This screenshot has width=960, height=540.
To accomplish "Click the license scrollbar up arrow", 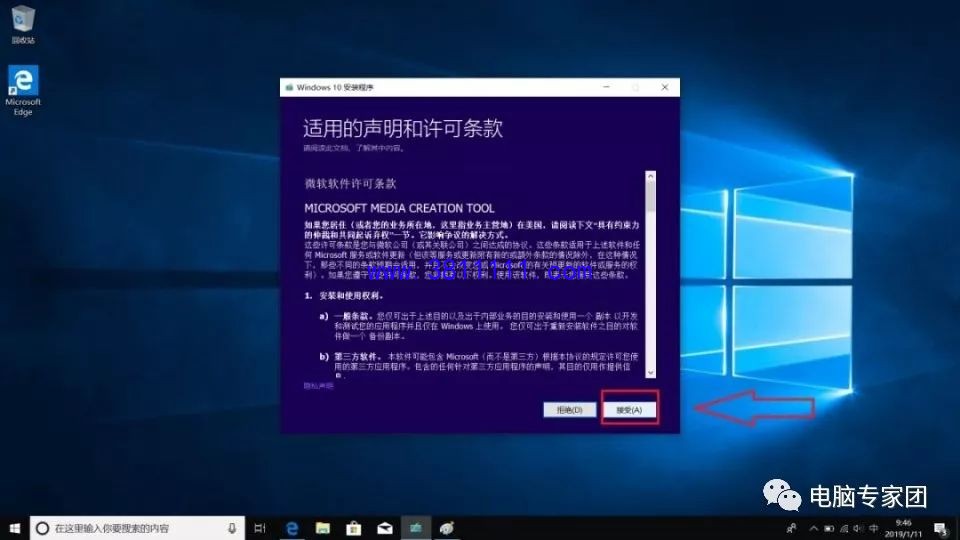I will [650, 176].
